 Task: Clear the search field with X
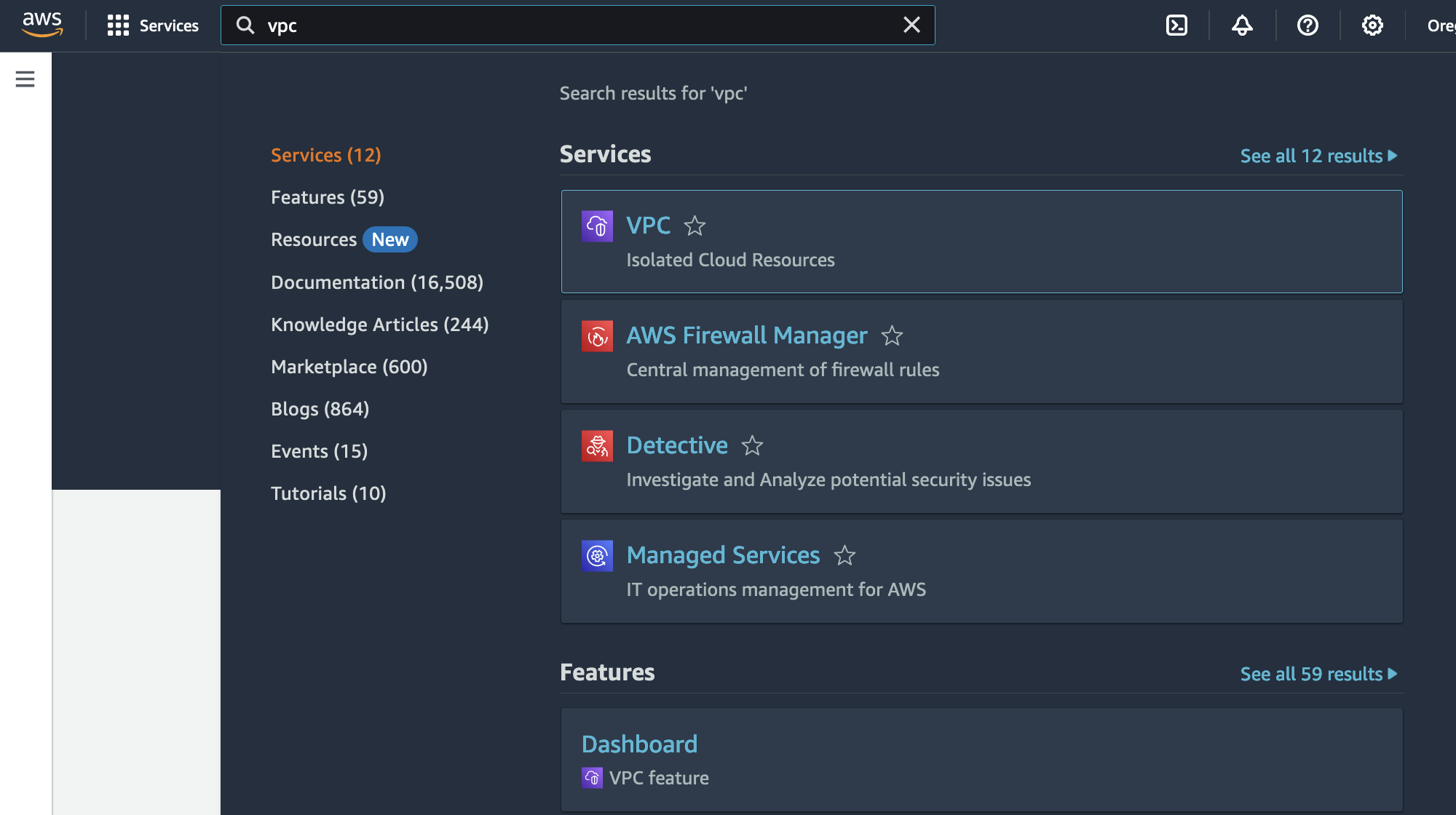tap(911, 25)
